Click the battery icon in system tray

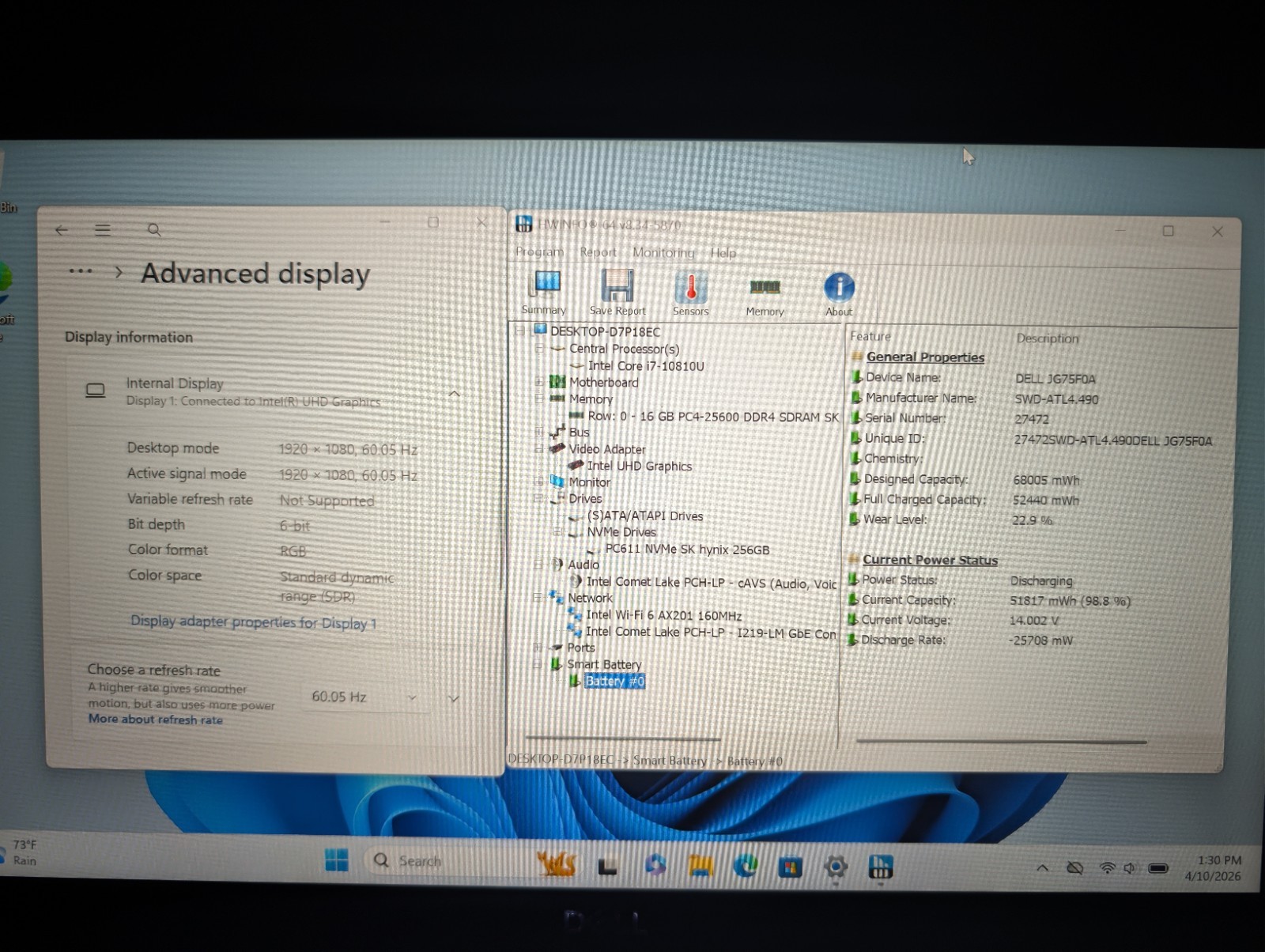pos(1158,868)
